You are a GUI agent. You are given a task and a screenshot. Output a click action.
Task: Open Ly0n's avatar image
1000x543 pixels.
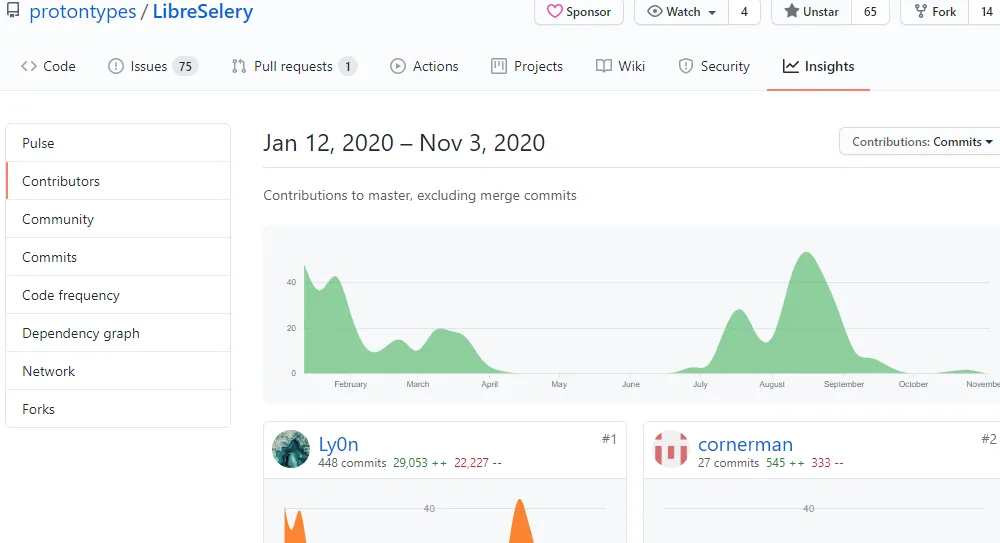[291, 449]
